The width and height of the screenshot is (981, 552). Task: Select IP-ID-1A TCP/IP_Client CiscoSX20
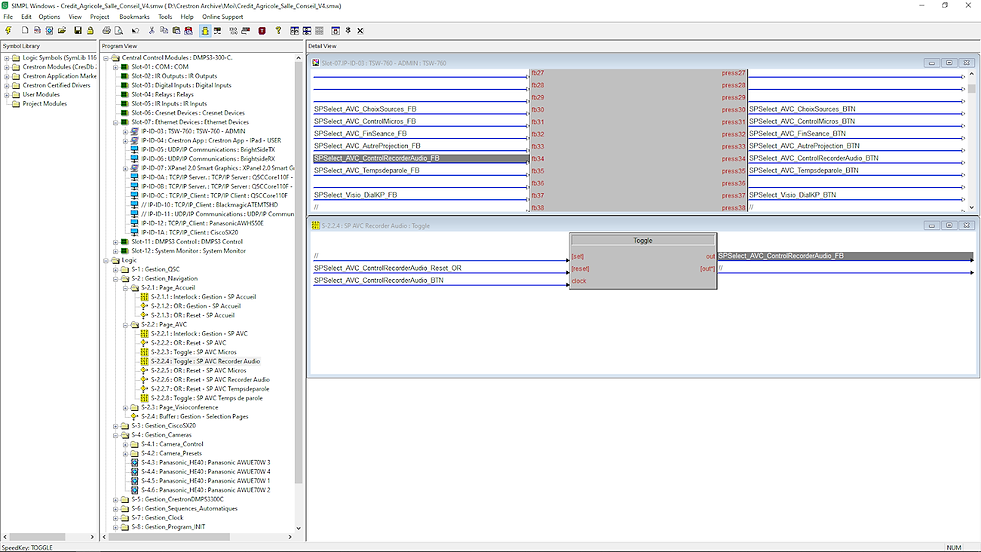pyautogui.click(x=190, y=232)
